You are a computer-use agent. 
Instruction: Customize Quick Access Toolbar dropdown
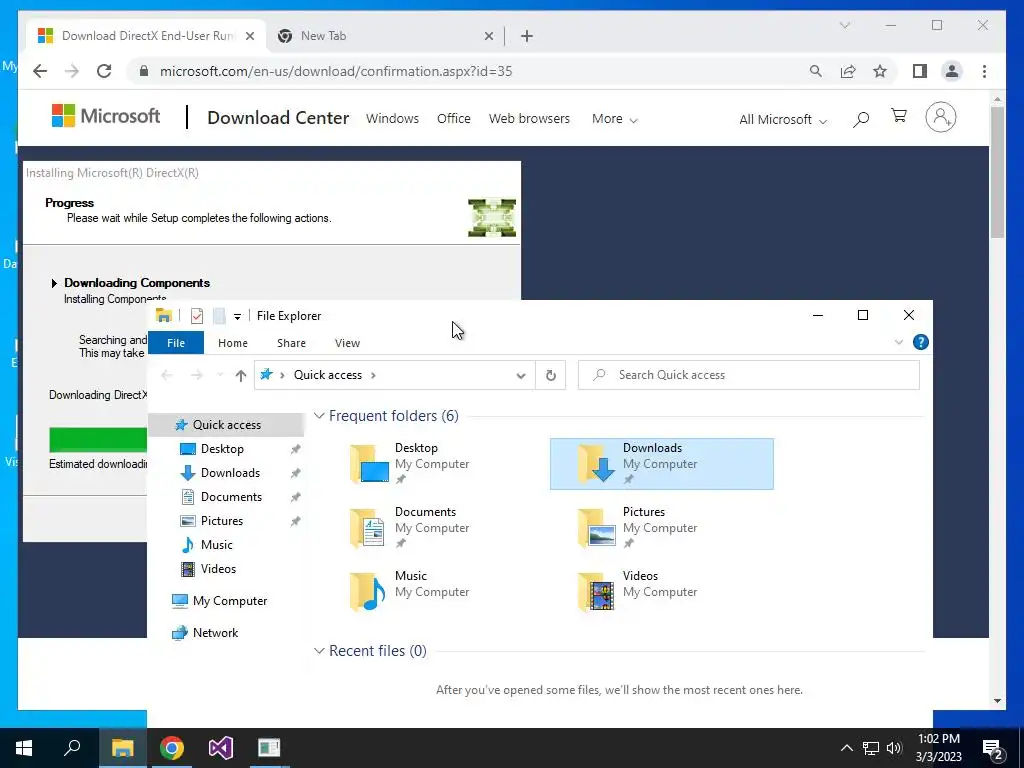pyautogui.click(x=237, y=317)
